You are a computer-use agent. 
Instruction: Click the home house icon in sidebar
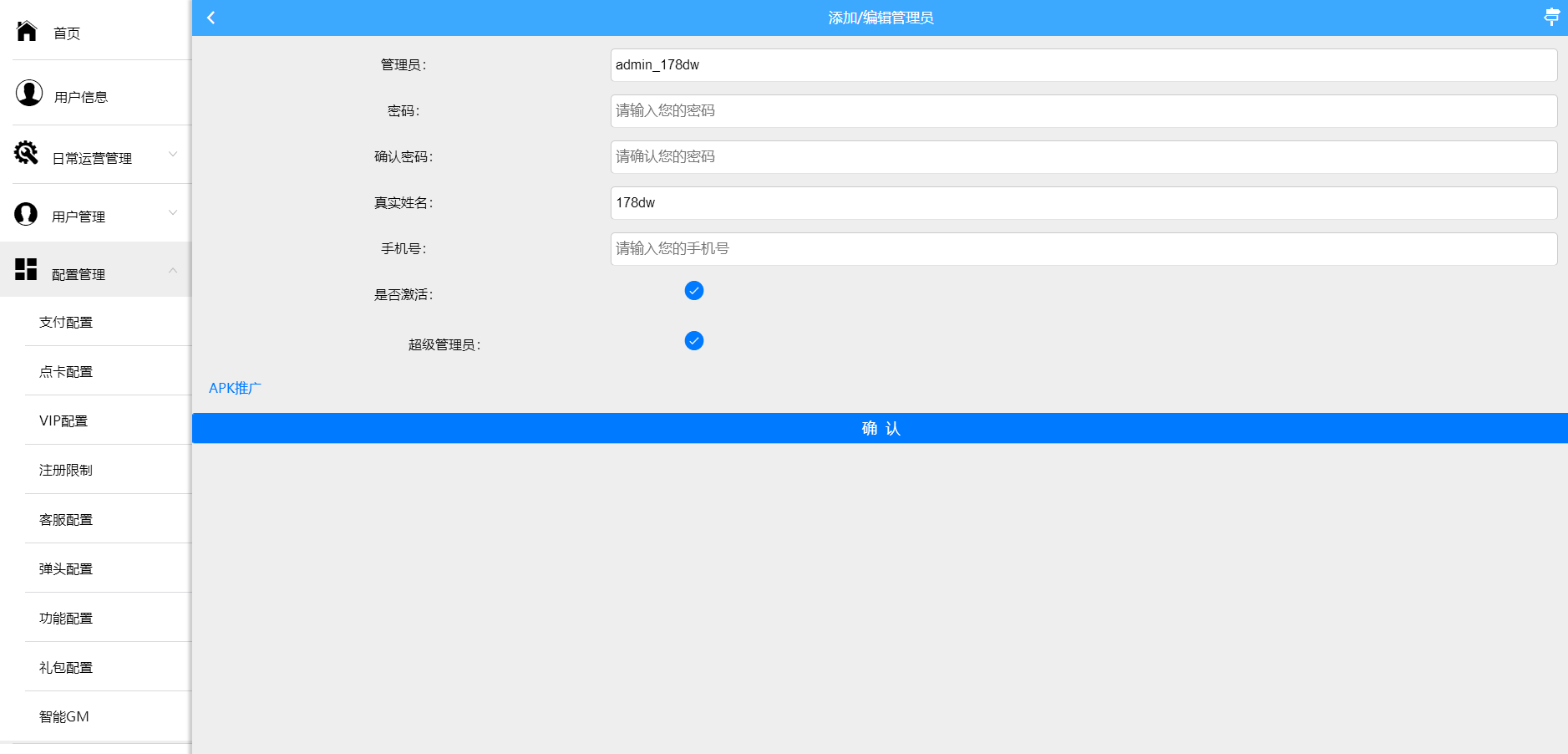pyautogui.click(x=27, y=31)
